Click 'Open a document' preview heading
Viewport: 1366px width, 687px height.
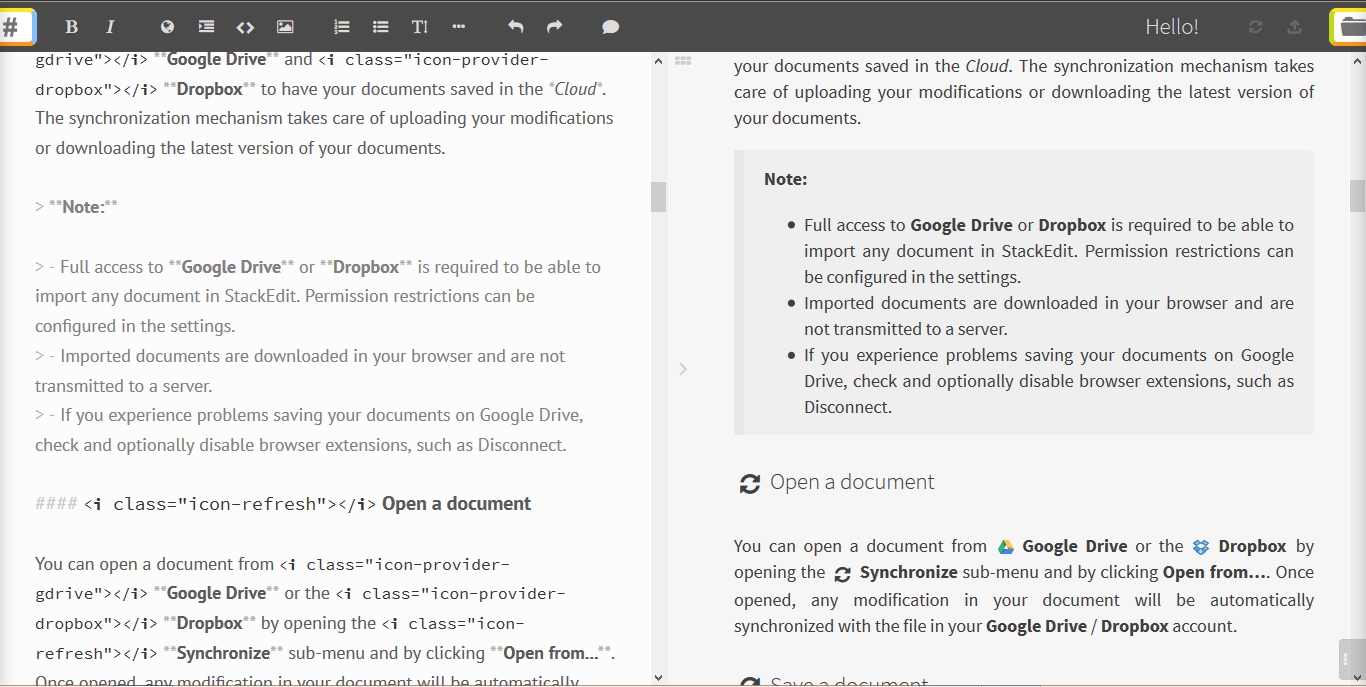tap(852, 482)
